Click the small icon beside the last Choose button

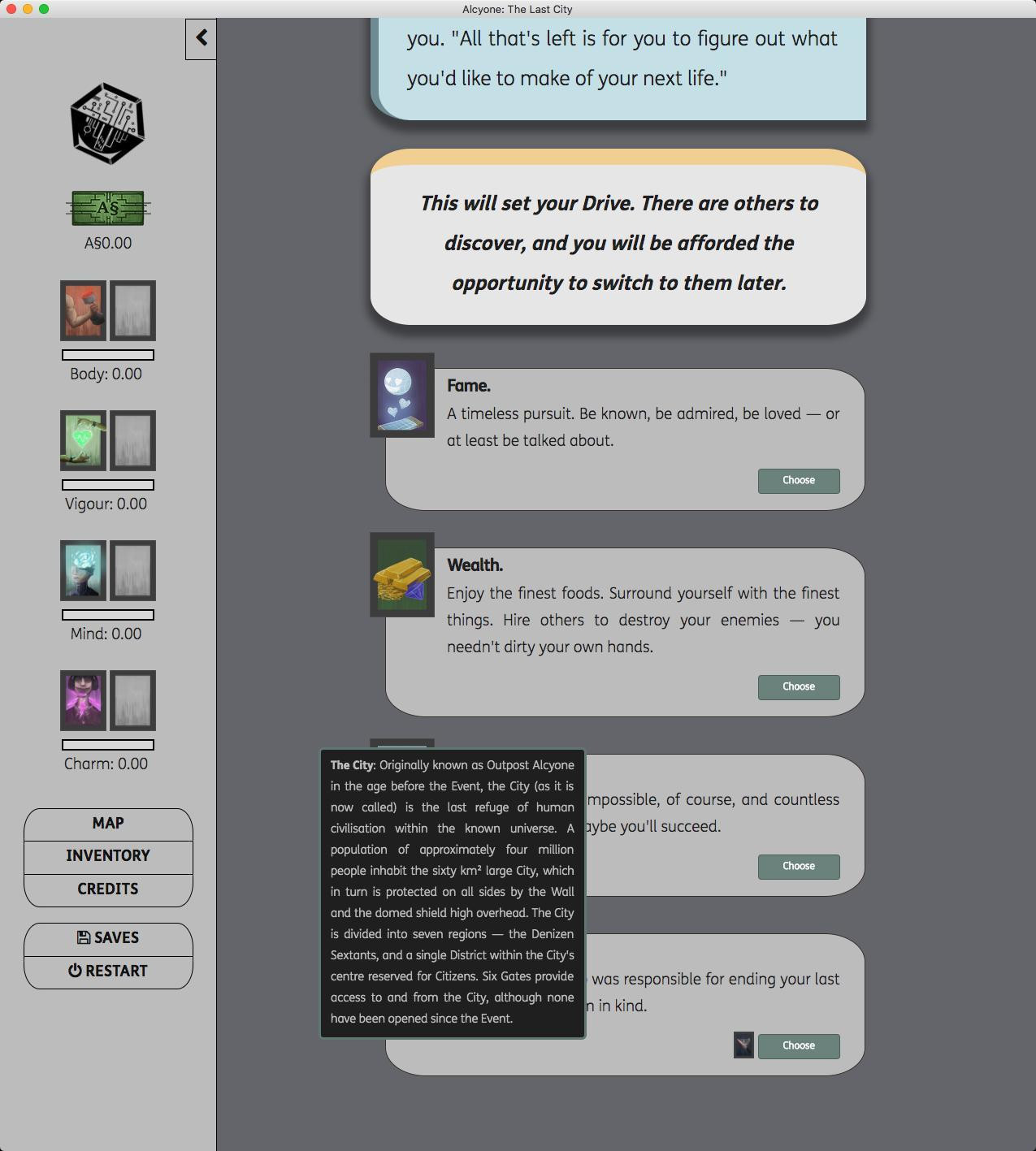743,1045
